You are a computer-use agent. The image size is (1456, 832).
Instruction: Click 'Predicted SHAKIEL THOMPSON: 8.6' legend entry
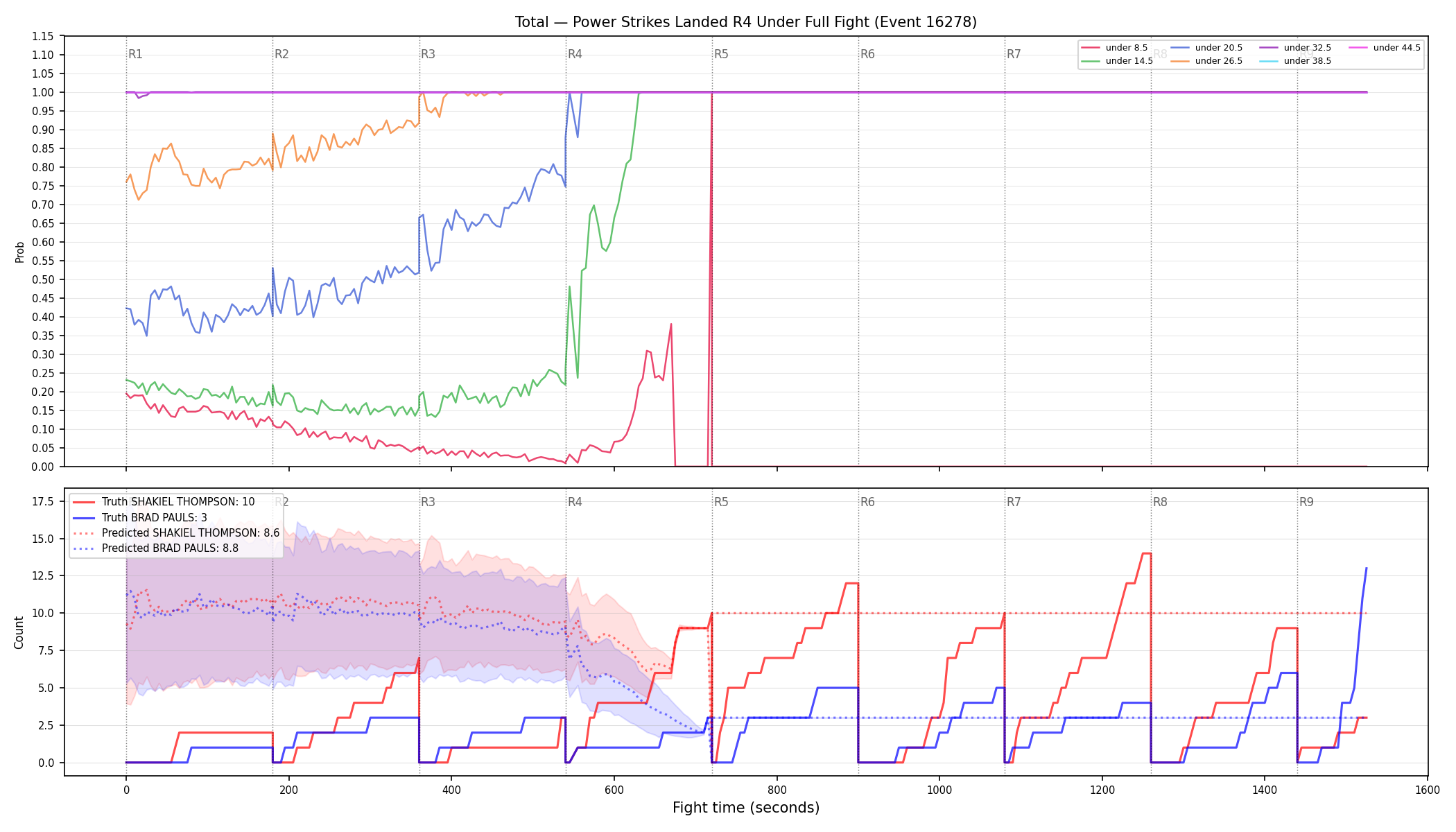[177, 533]
